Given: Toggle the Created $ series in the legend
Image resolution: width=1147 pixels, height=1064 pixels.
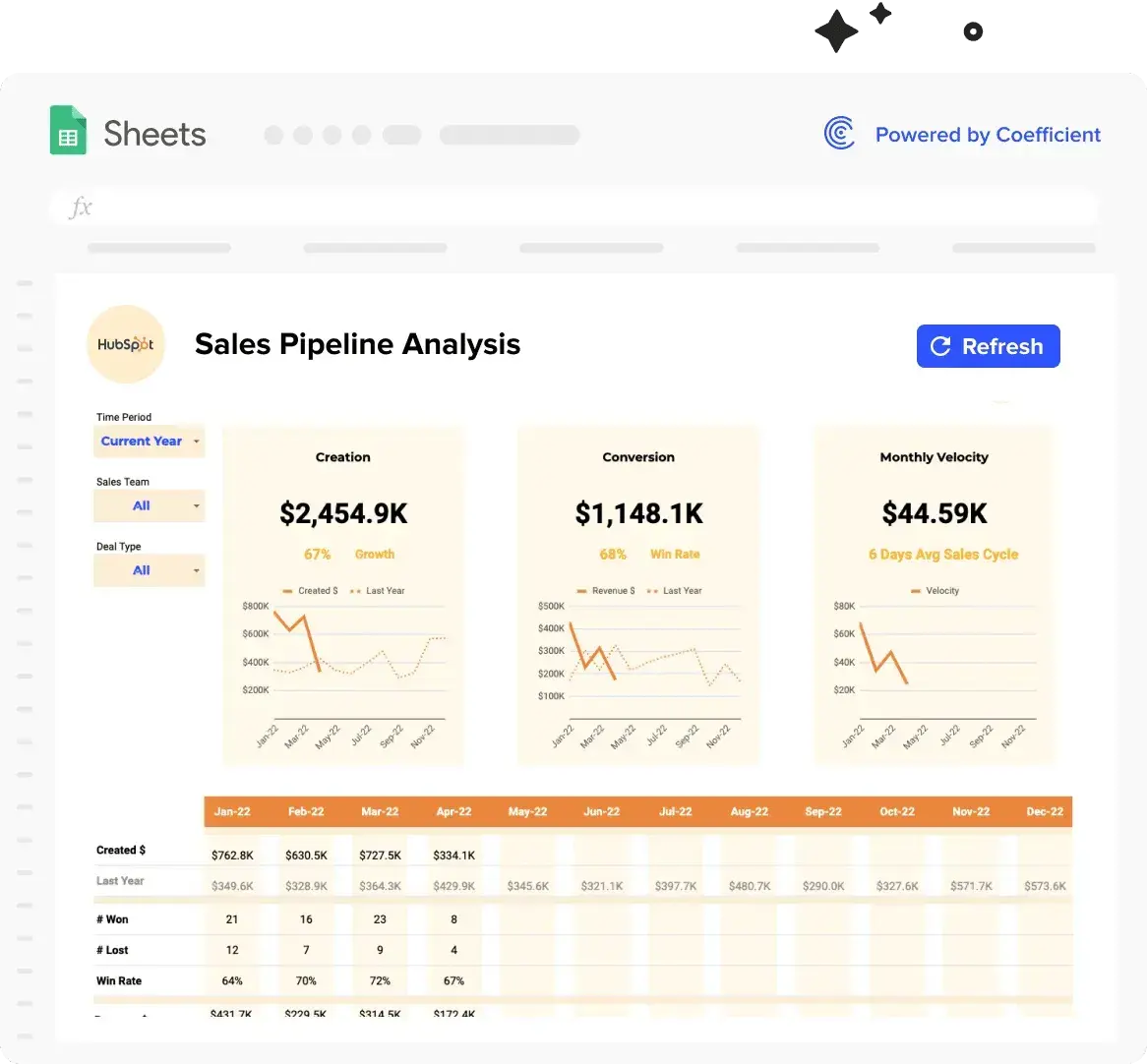Looking at the screenshot, I should pos(312,590).
